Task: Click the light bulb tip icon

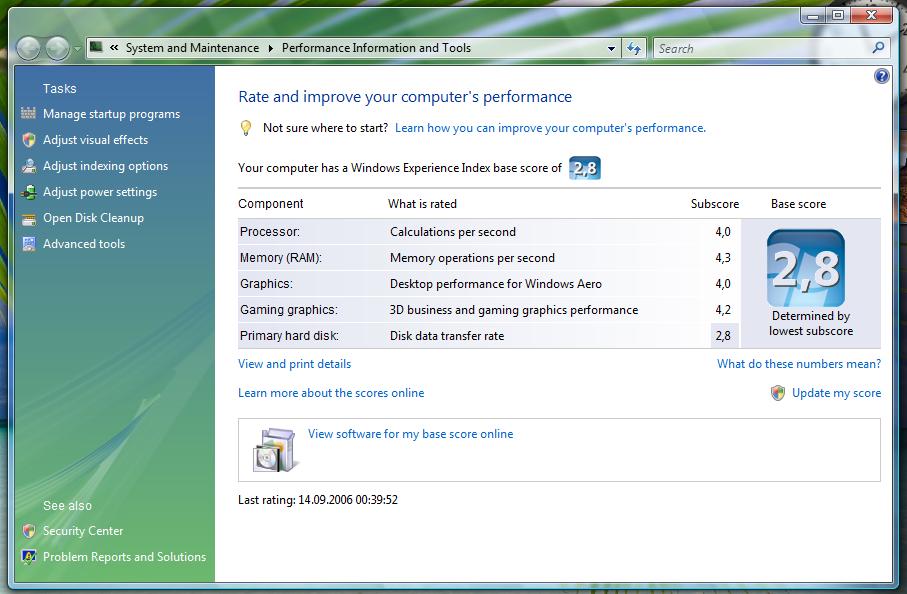Action: tap(246, 128)
